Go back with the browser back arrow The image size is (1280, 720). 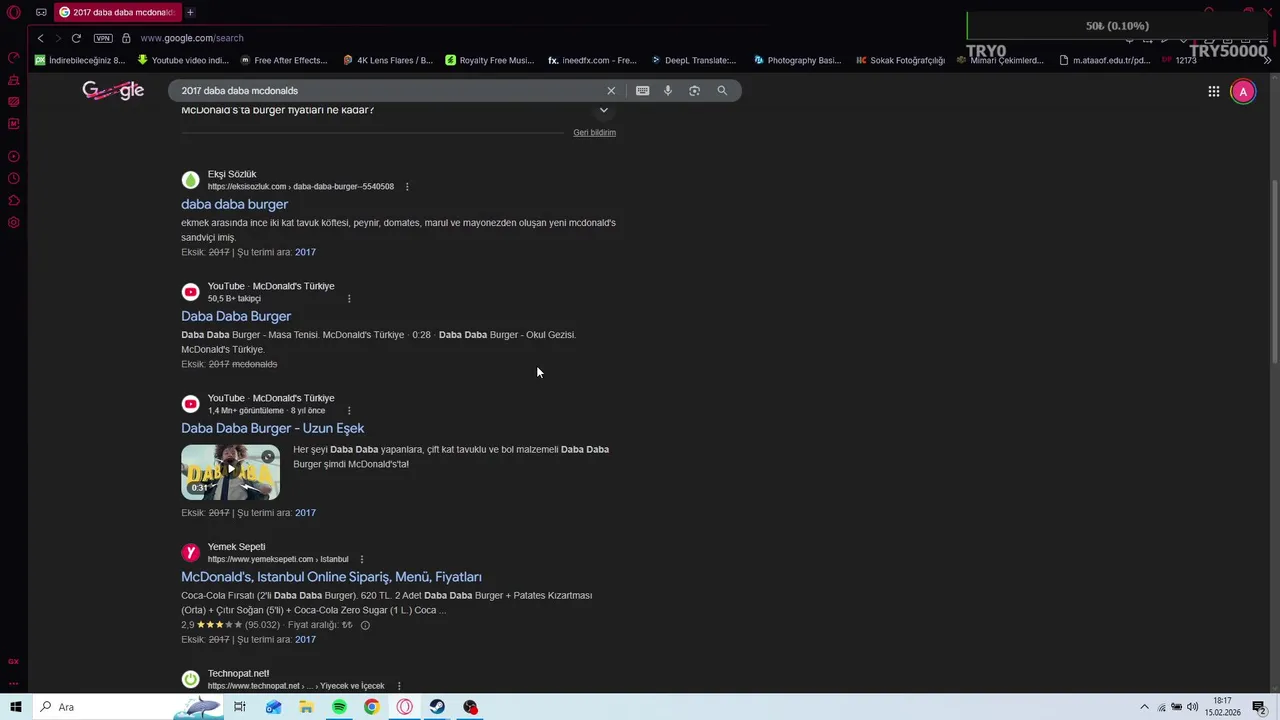40,38
